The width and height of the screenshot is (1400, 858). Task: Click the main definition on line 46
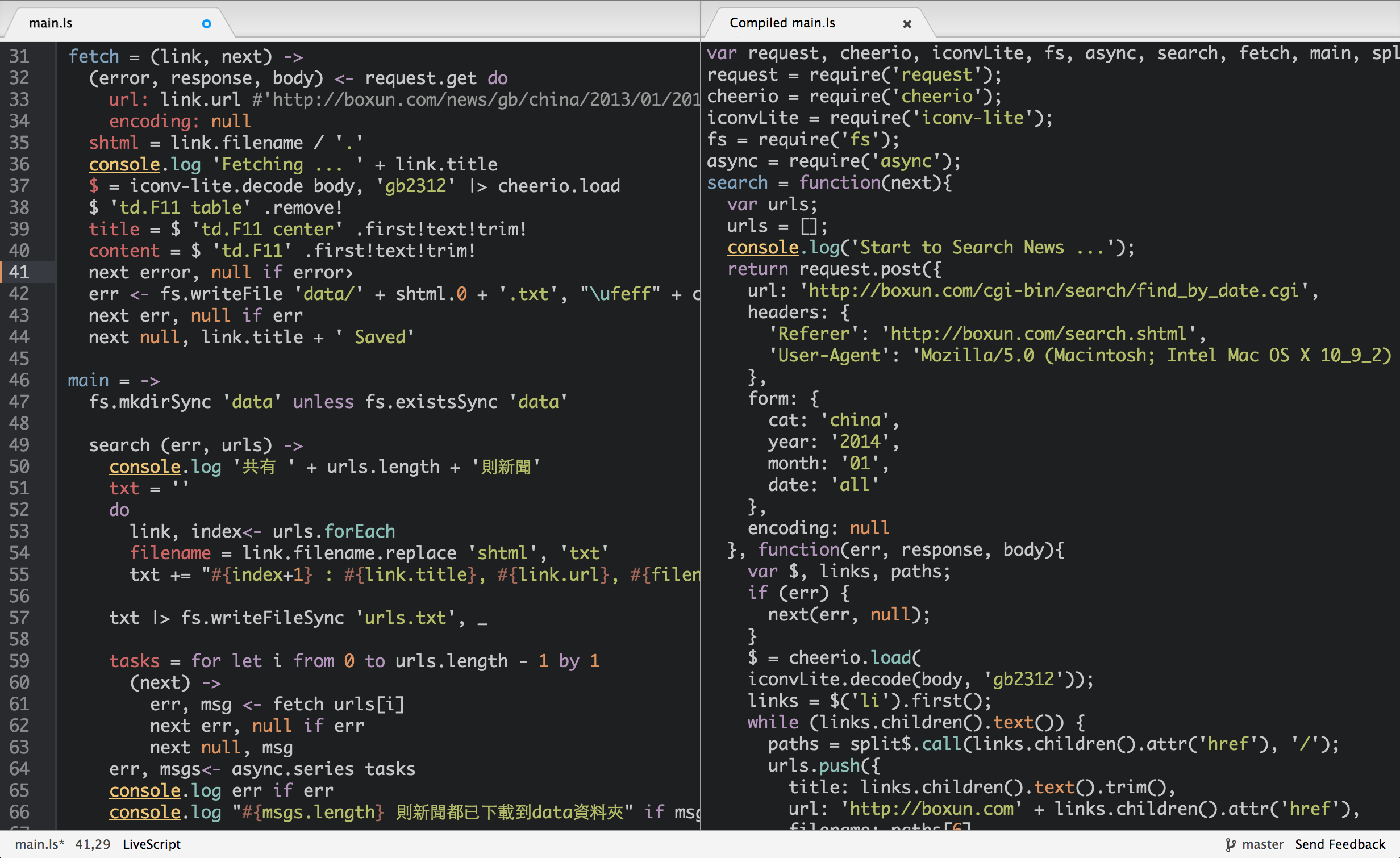point(88,380)
